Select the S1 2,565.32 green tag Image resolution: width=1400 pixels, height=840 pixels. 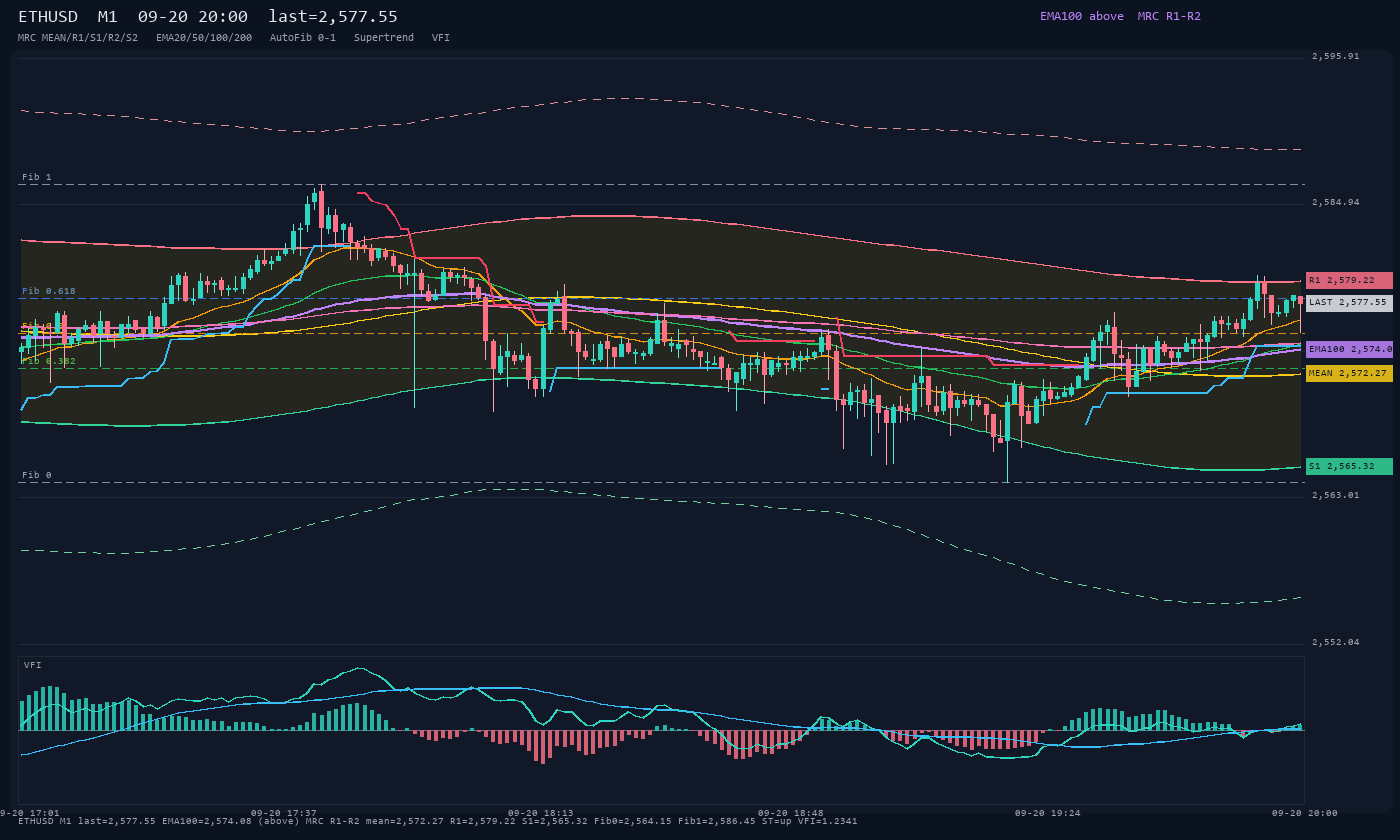1349,466
